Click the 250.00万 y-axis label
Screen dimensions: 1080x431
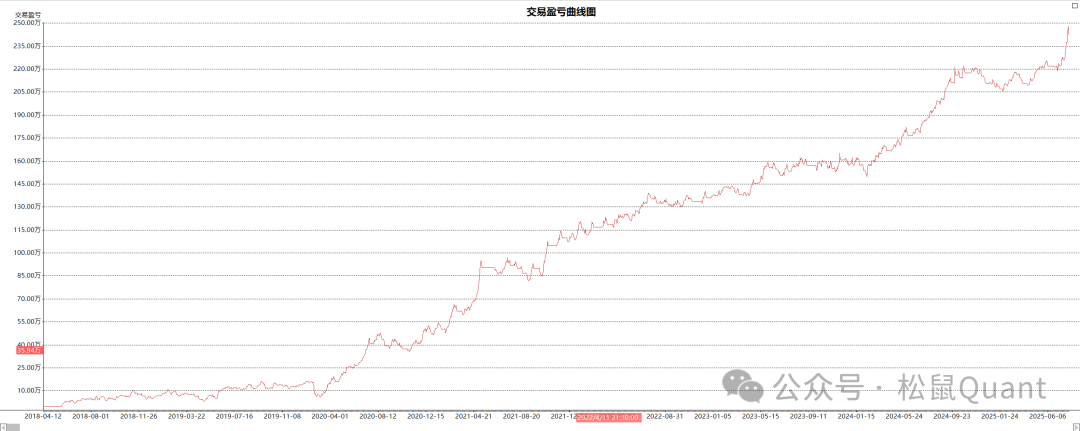pyautogui.click(x=27, y=23)
